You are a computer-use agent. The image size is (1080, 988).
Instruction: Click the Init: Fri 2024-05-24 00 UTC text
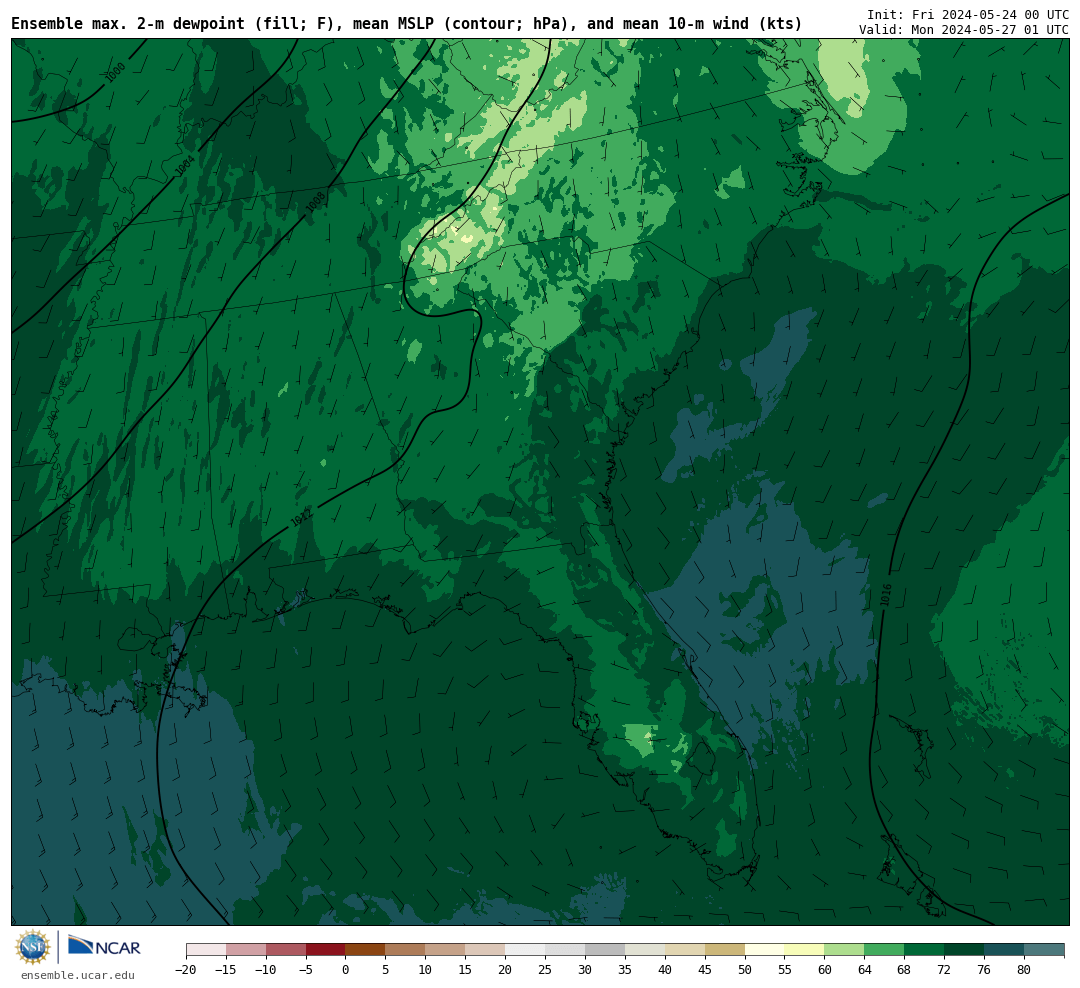[x=968, y=14]
